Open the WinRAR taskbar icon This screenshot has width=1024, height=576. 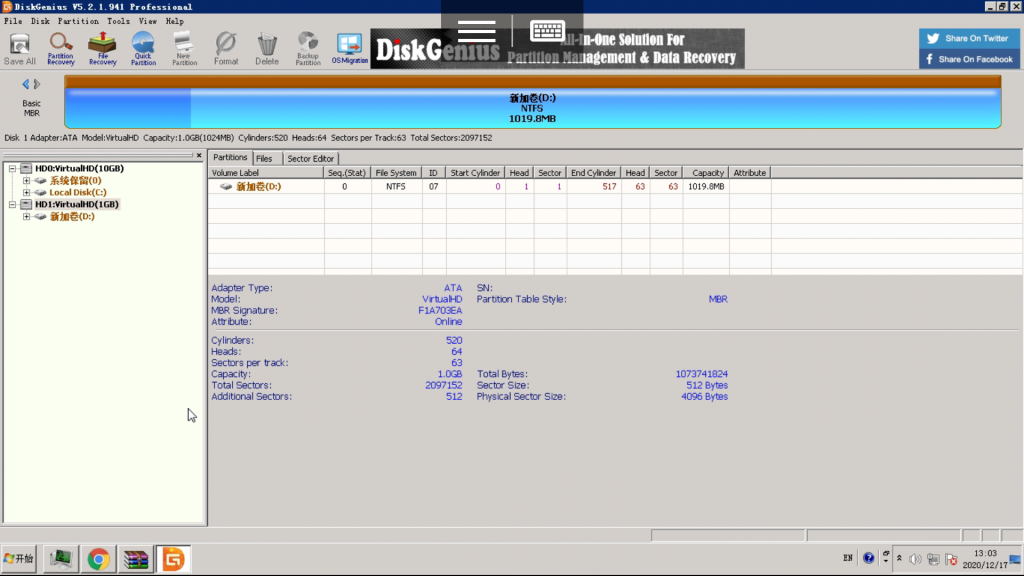click(x=136, y=560)
